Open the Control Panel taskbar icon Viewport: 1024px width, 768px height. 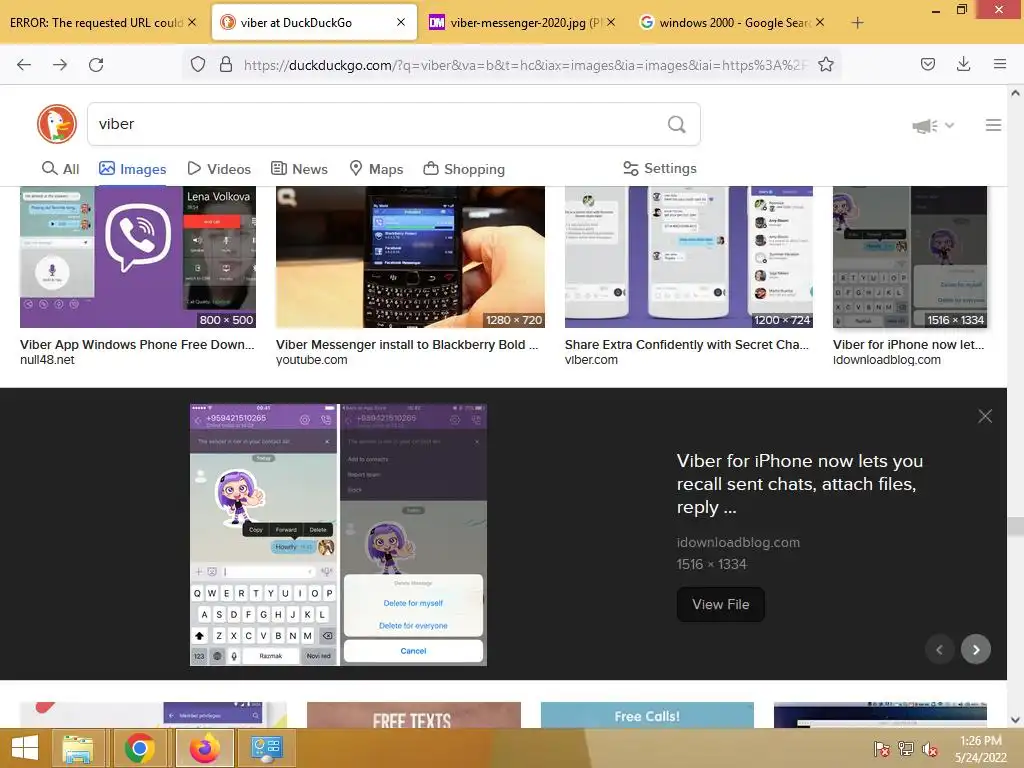[266, 748]
